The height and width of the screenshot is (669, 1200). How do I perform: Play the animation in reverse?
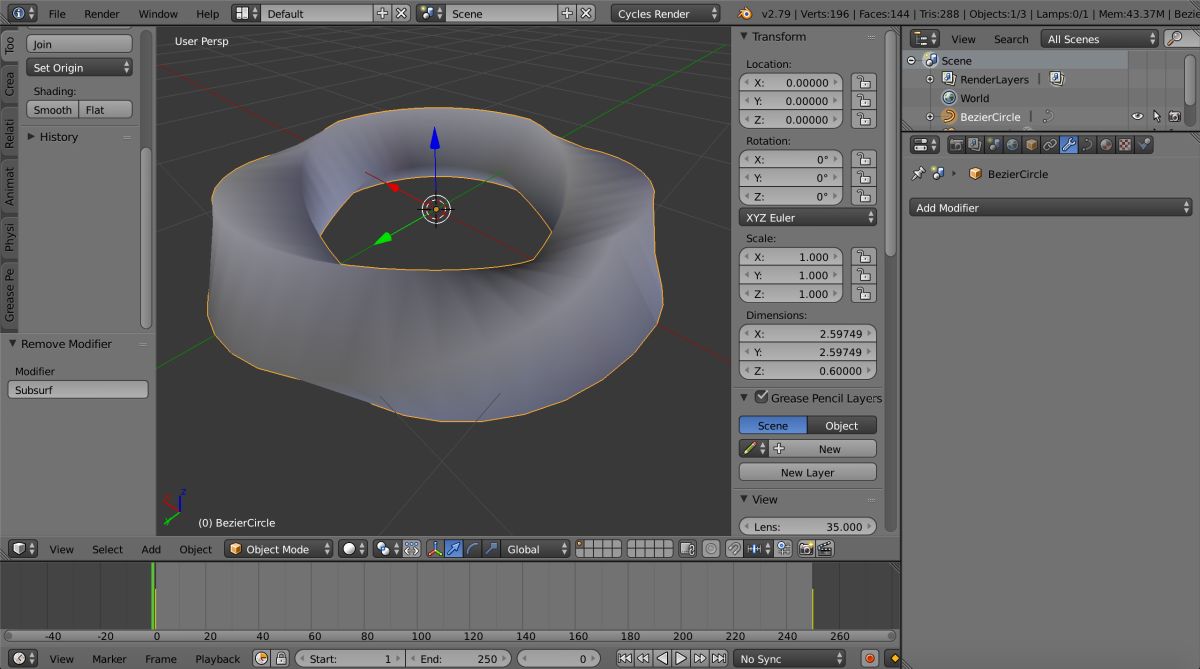coord(662,658)
